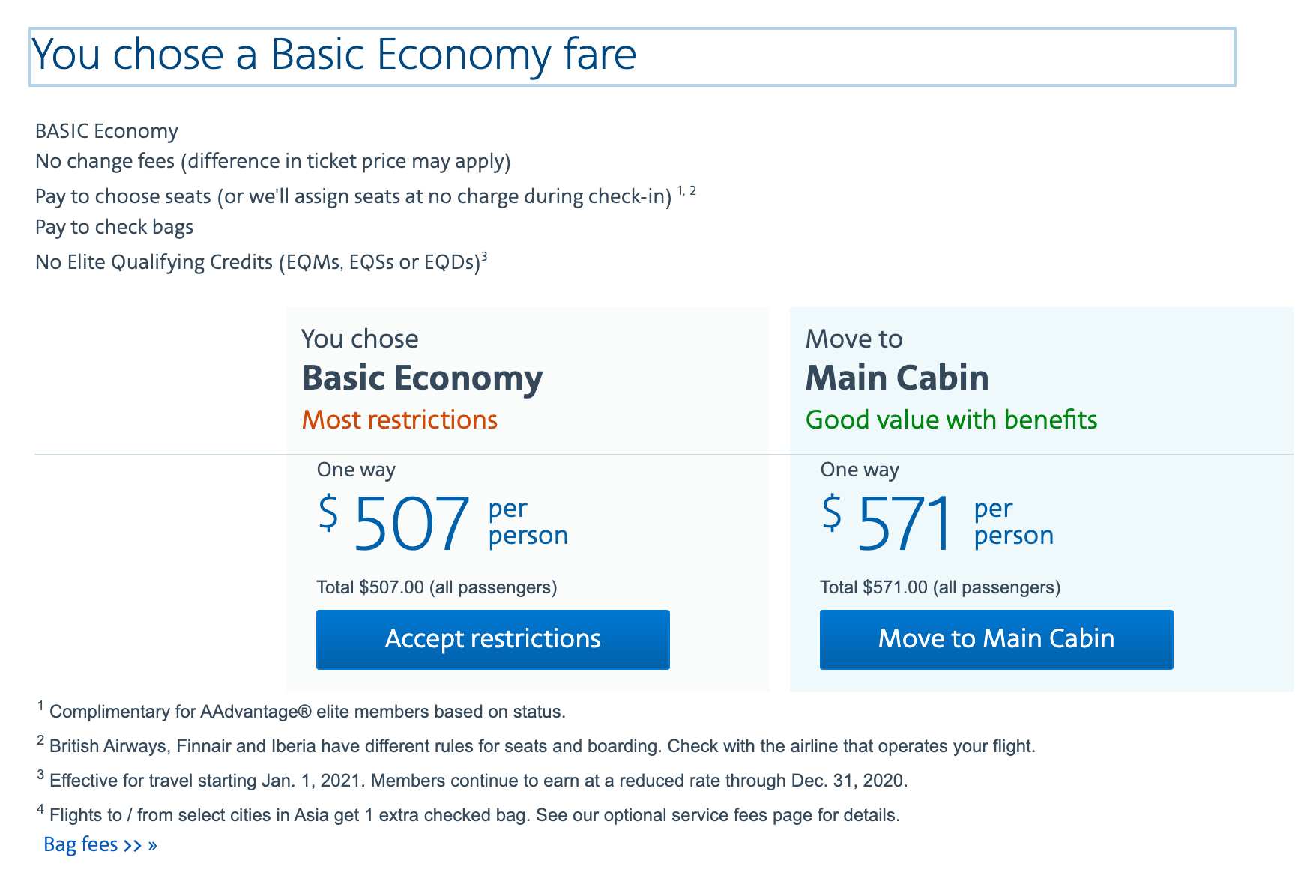Image resolution: width=1316 pixels, height=896 pixels.
Task: Click the footnote about extra checked bag in Asia
Action: point(474,815)
